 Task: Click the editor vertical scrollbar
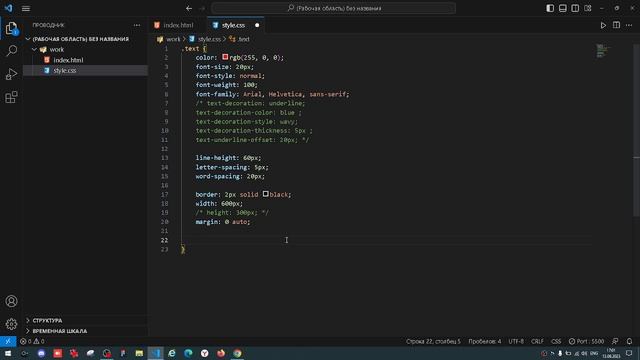click(x=636, y=131)
